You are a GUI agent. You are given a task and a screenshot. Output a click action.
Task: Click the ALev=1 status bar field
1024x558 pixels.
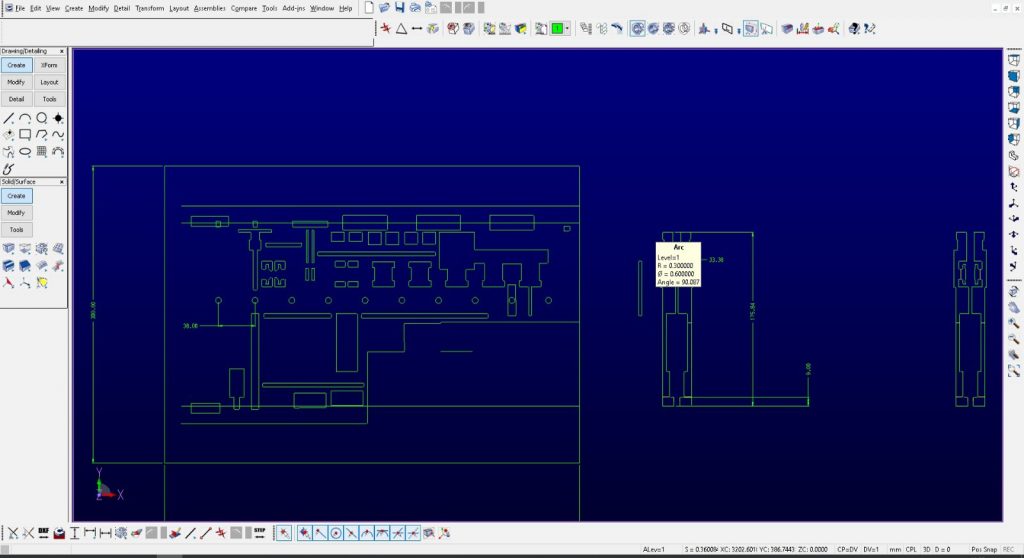point(654,550)
